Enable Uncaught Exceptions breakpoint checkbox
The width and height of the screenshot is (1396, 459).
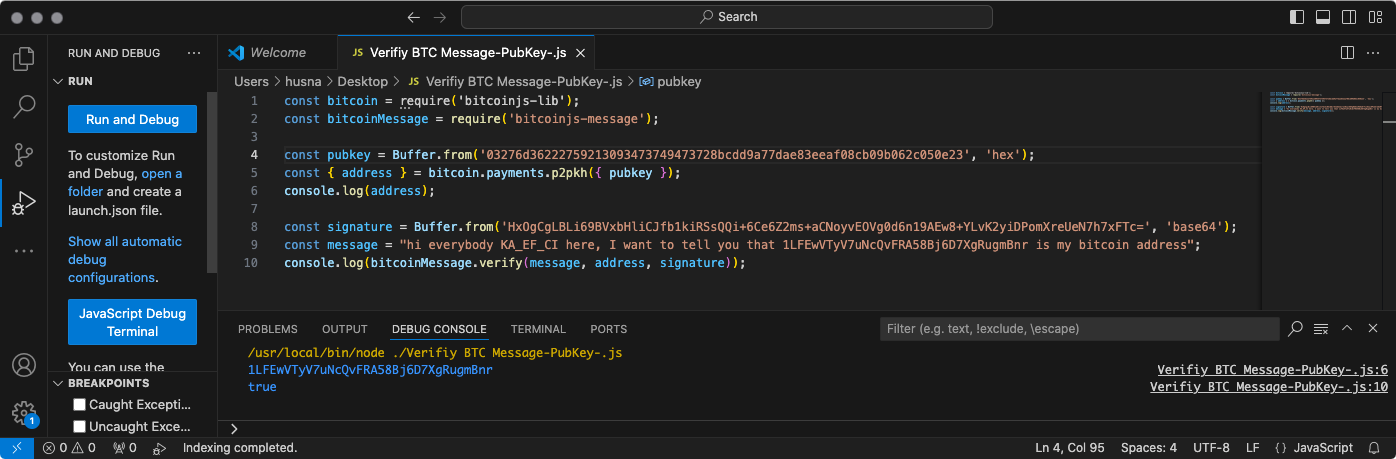(x=80, y=427)
